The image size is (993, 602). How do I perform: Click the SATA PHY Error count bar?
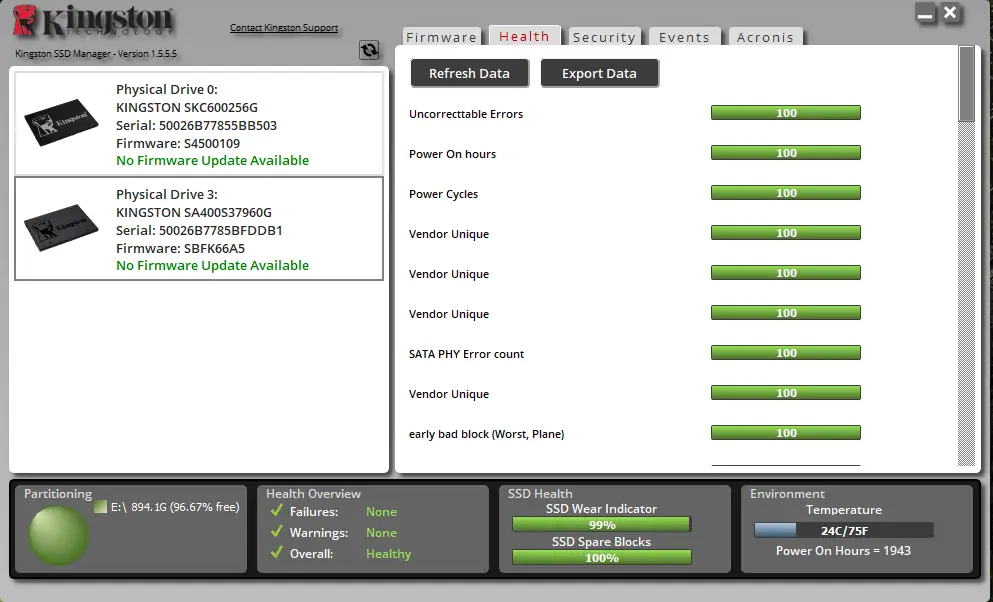click(786, 353)
